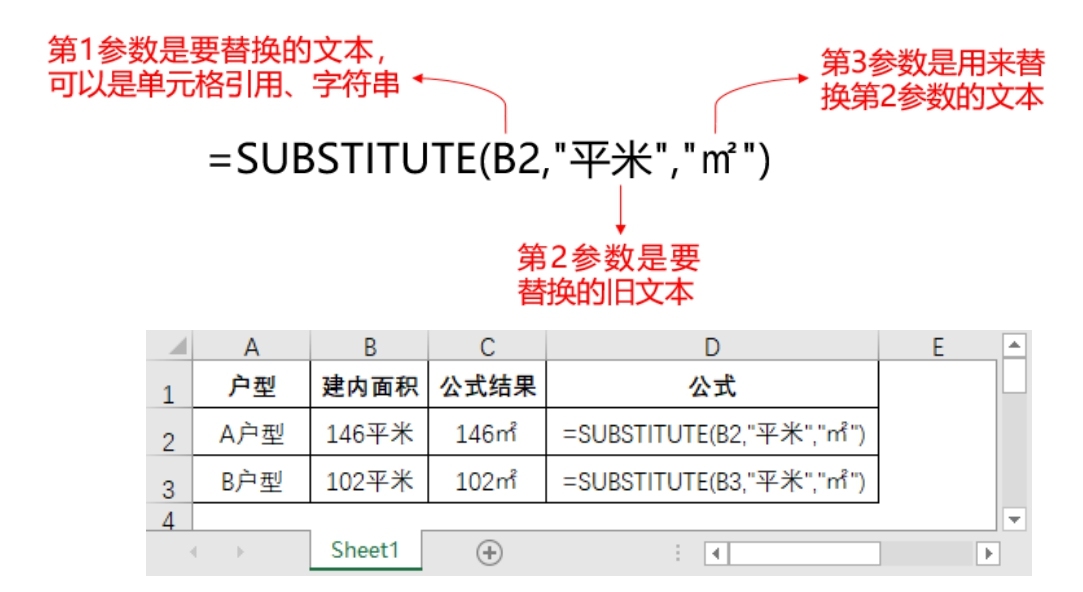1083x592 pixels.
Task: Click the vertical scrollbar up arrow
Action: [x=1014, y=345]
